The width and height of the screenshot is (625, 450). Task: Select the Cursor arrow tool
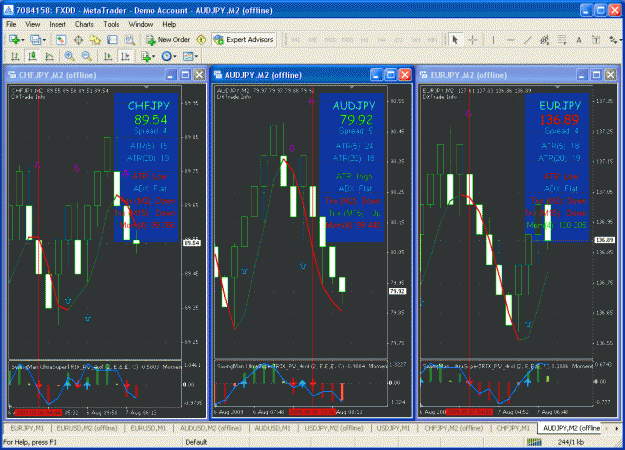point(455,39)
